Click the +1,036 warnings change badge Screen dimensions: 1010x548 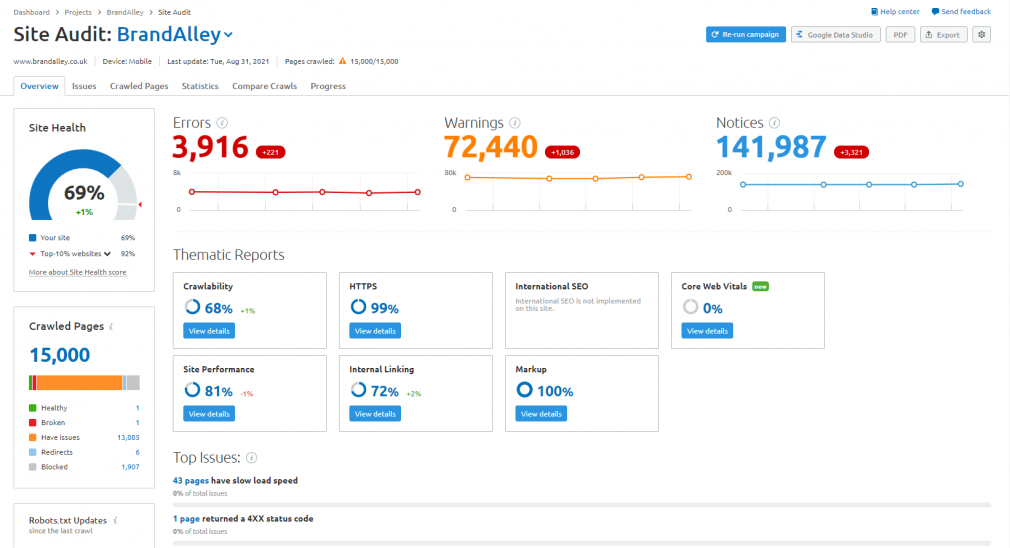pyautogui.click(x=562, y=153)
